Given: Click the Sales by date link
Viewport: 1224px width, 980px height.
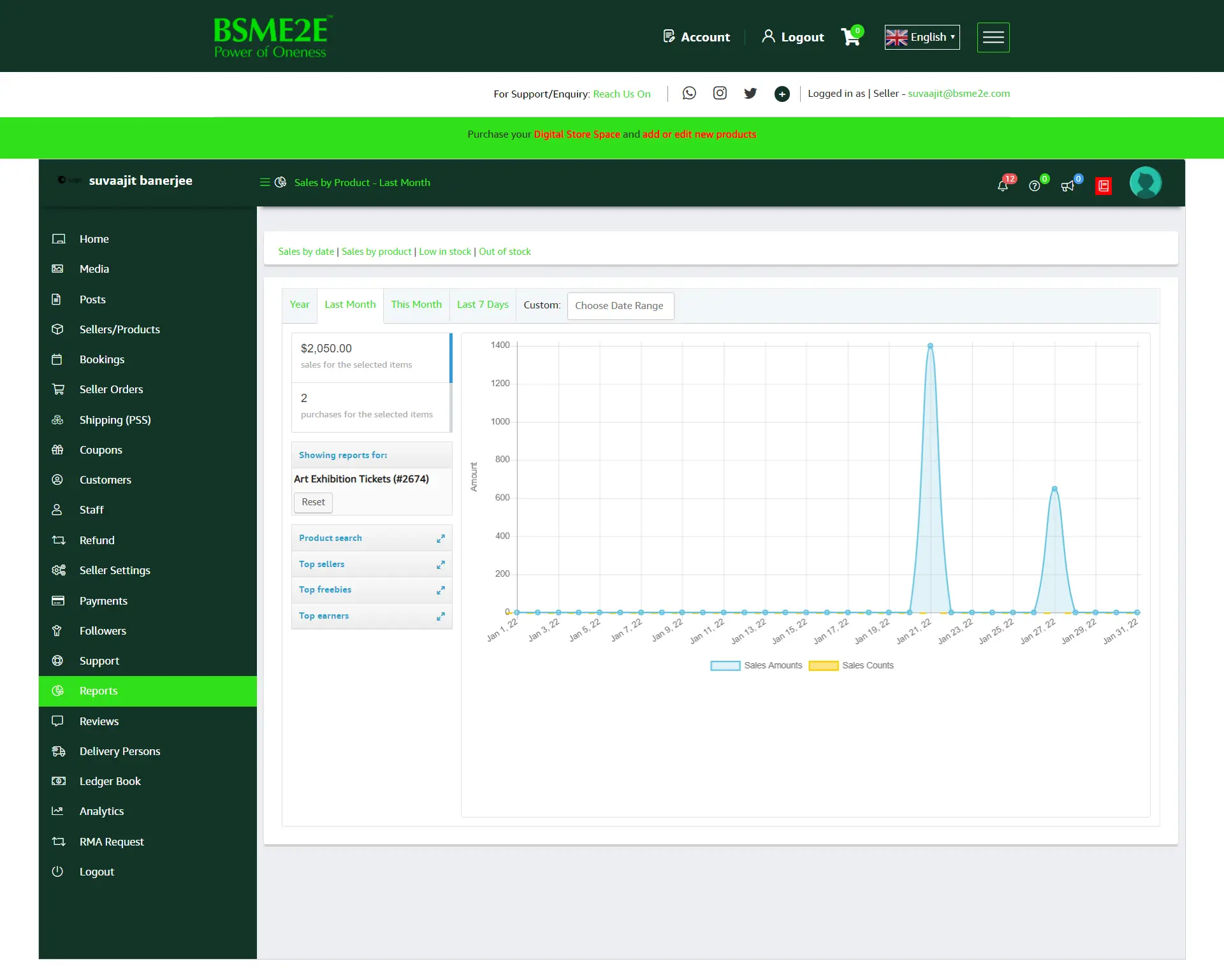Looking at the screenshot, I should coord(306,252).
